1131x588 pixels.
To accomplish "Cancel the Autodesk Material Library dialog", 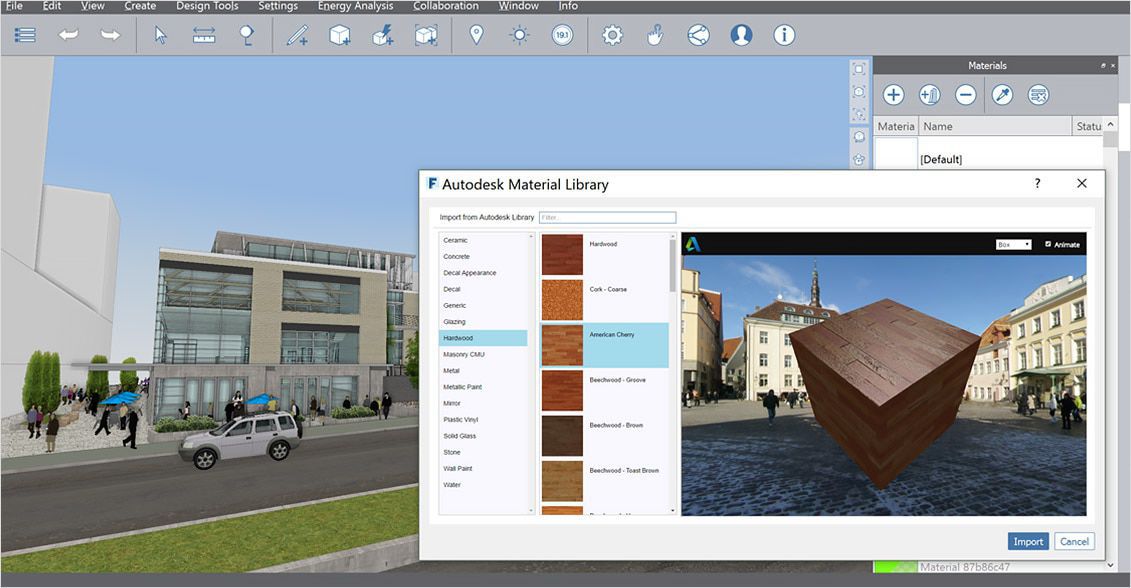I will coord(1074,540).
